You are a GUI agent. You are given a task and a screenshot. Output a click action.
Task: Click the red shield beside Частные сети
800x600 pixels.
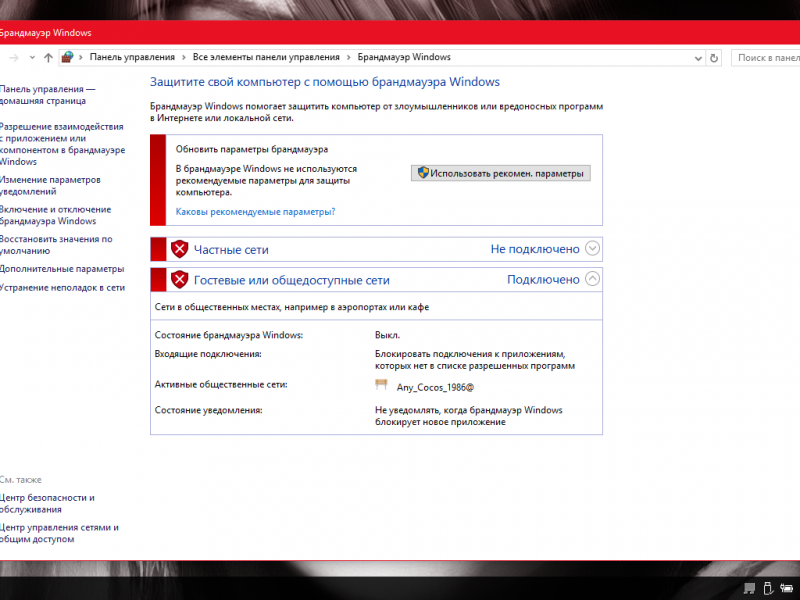tap(180, 249)
